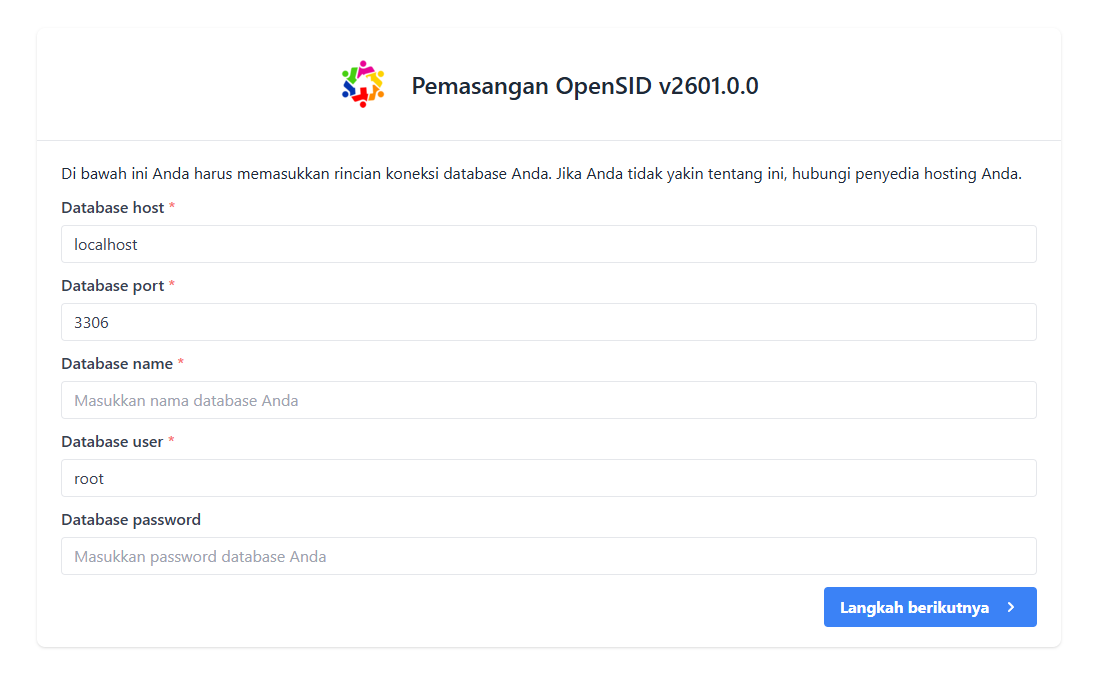Click the Pemasangan OpenSID v2601.0.0 heading

click(x=585, y=86)
